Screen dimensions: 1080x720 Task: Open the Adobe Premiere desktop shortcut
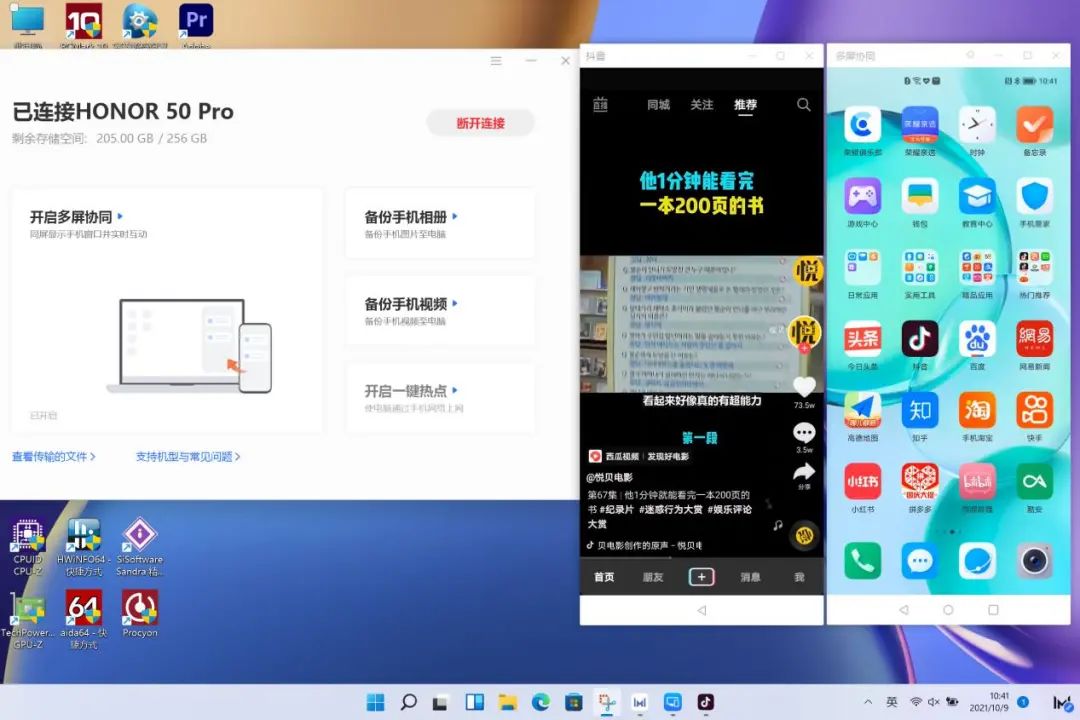(196, 25)
